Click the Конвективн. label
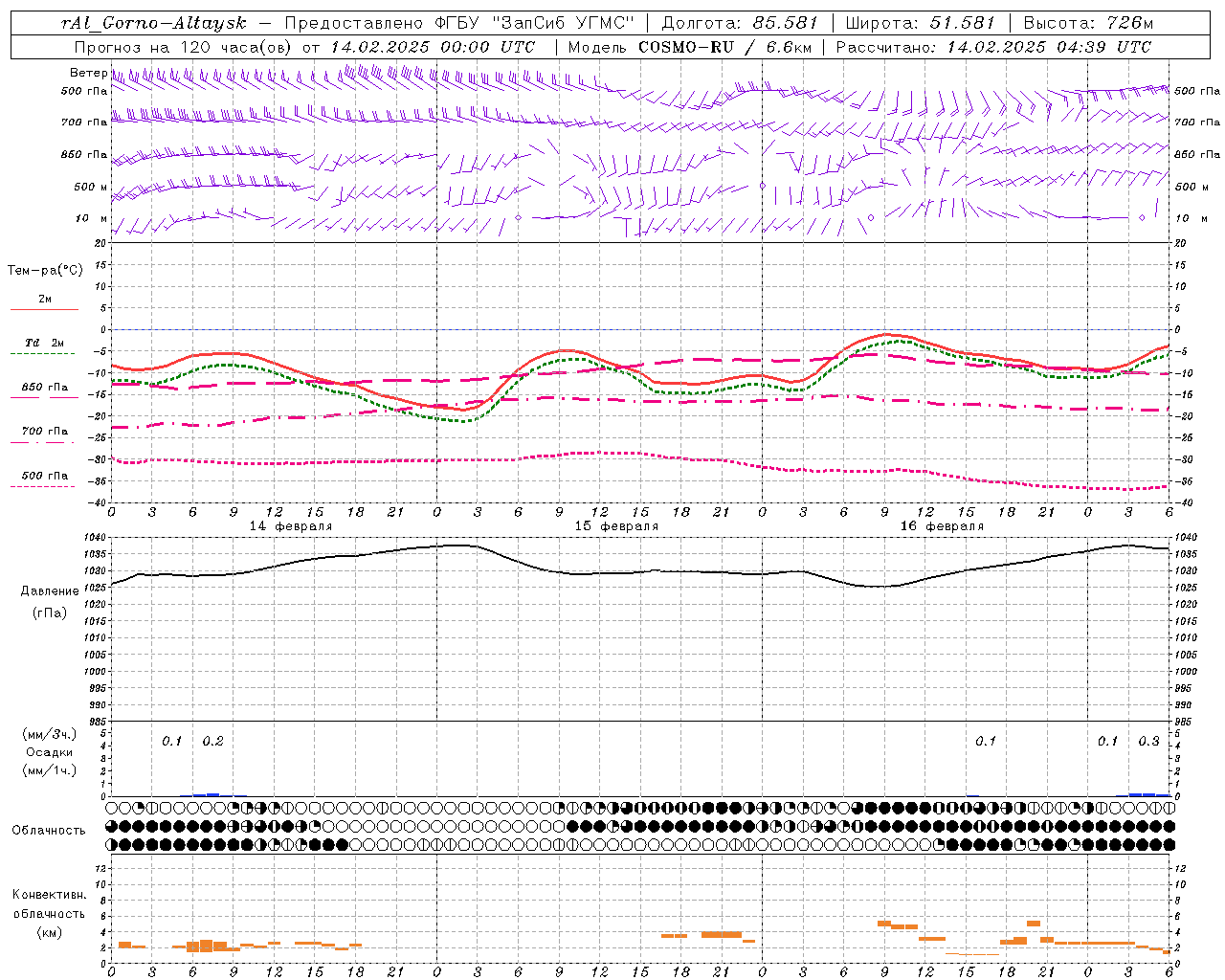The width and height of the screenshot is (1225, 980). tap(49, 895)
